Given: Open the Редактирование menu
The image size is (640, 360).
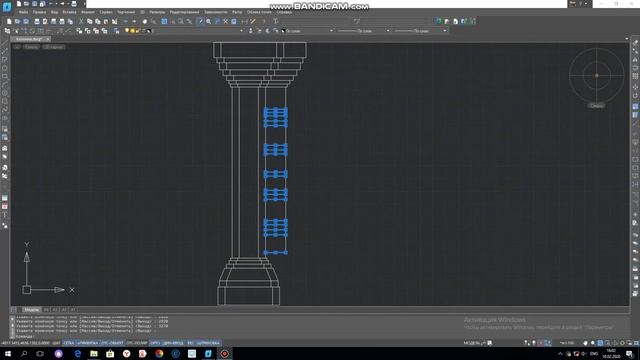Looking at the screenshot, I should [184, 12].
